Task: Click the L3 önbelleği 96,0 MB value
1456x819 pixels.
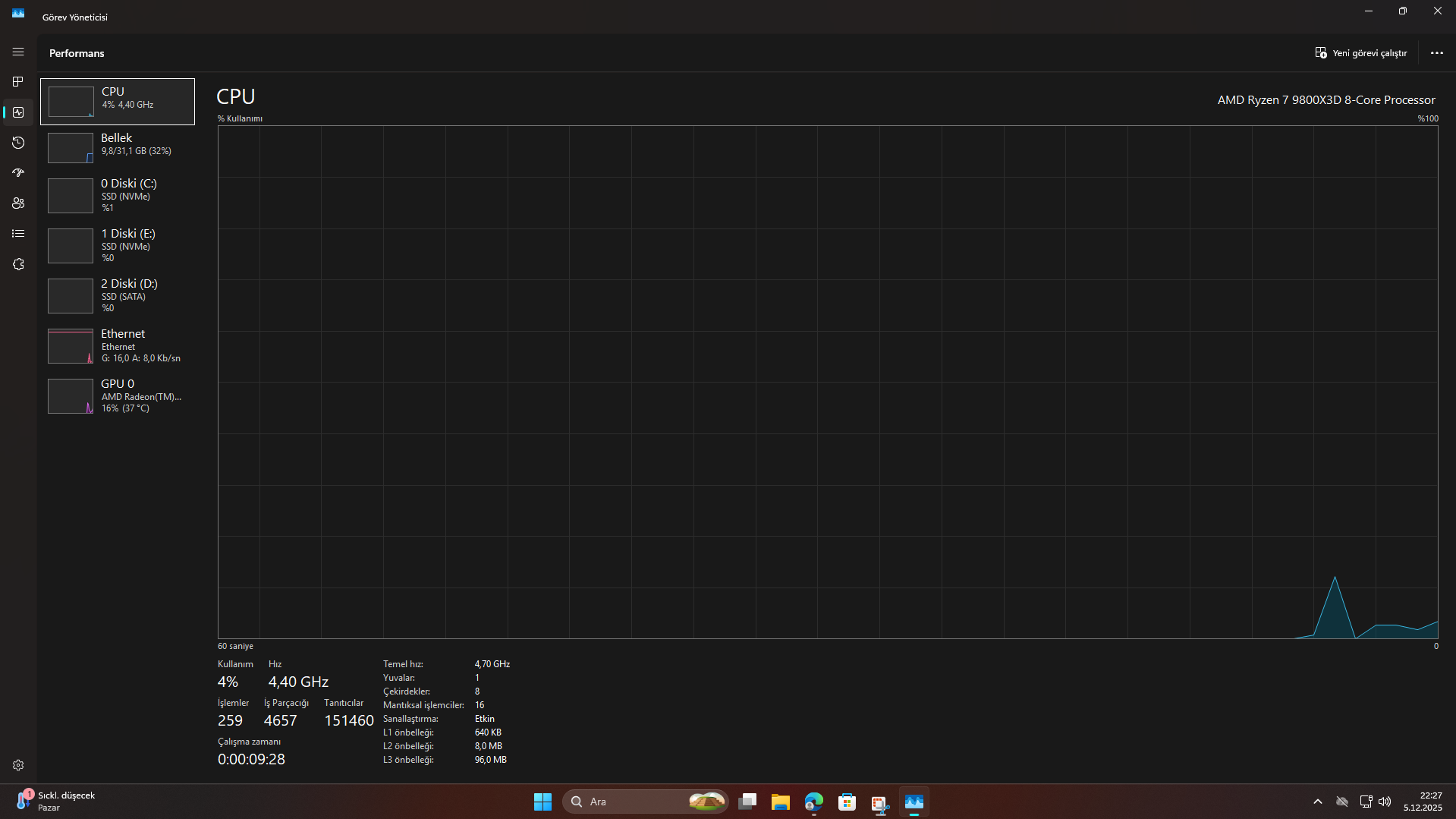Action: coord(491,760)
